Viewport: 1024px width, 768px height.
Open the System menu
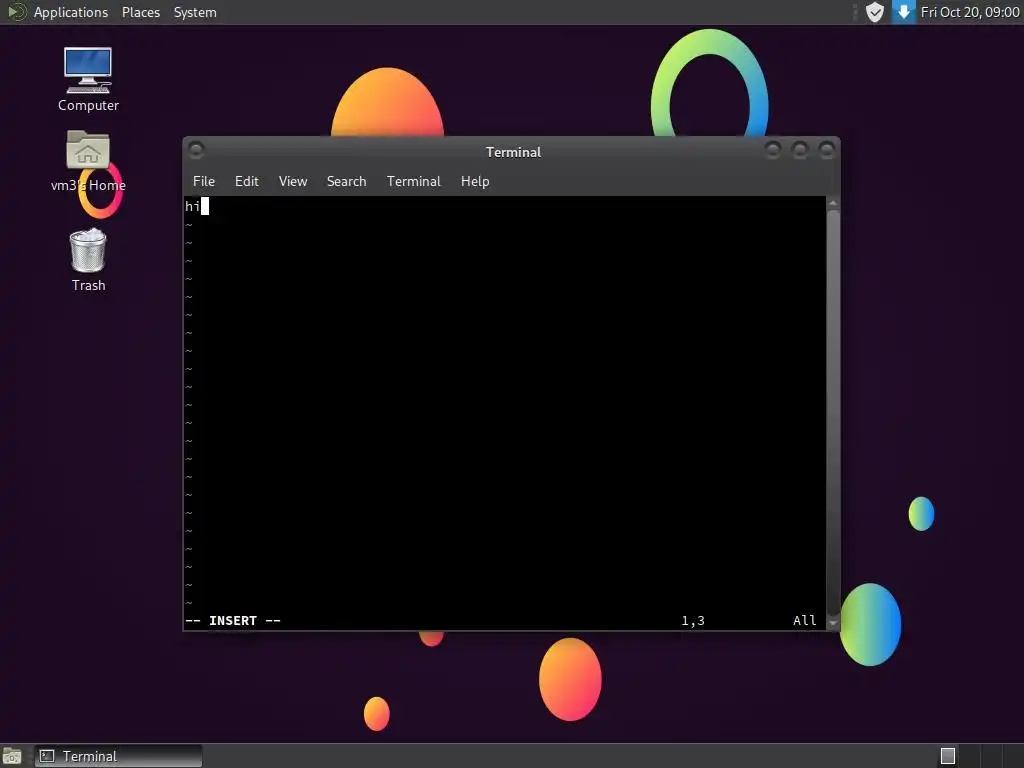195,12
